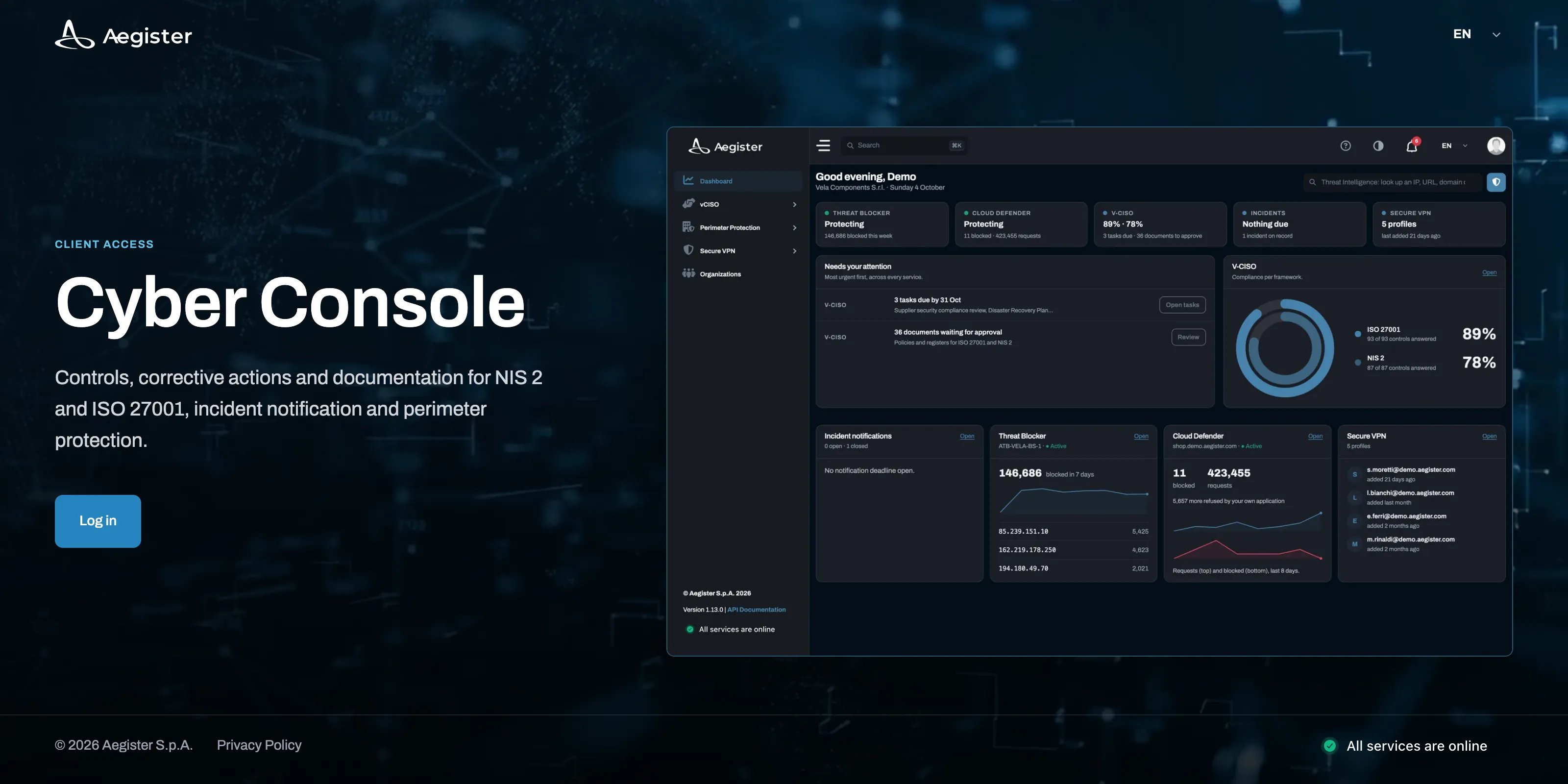Click the Secure VPN 5 profiles card

click(x=1439, y=224)
